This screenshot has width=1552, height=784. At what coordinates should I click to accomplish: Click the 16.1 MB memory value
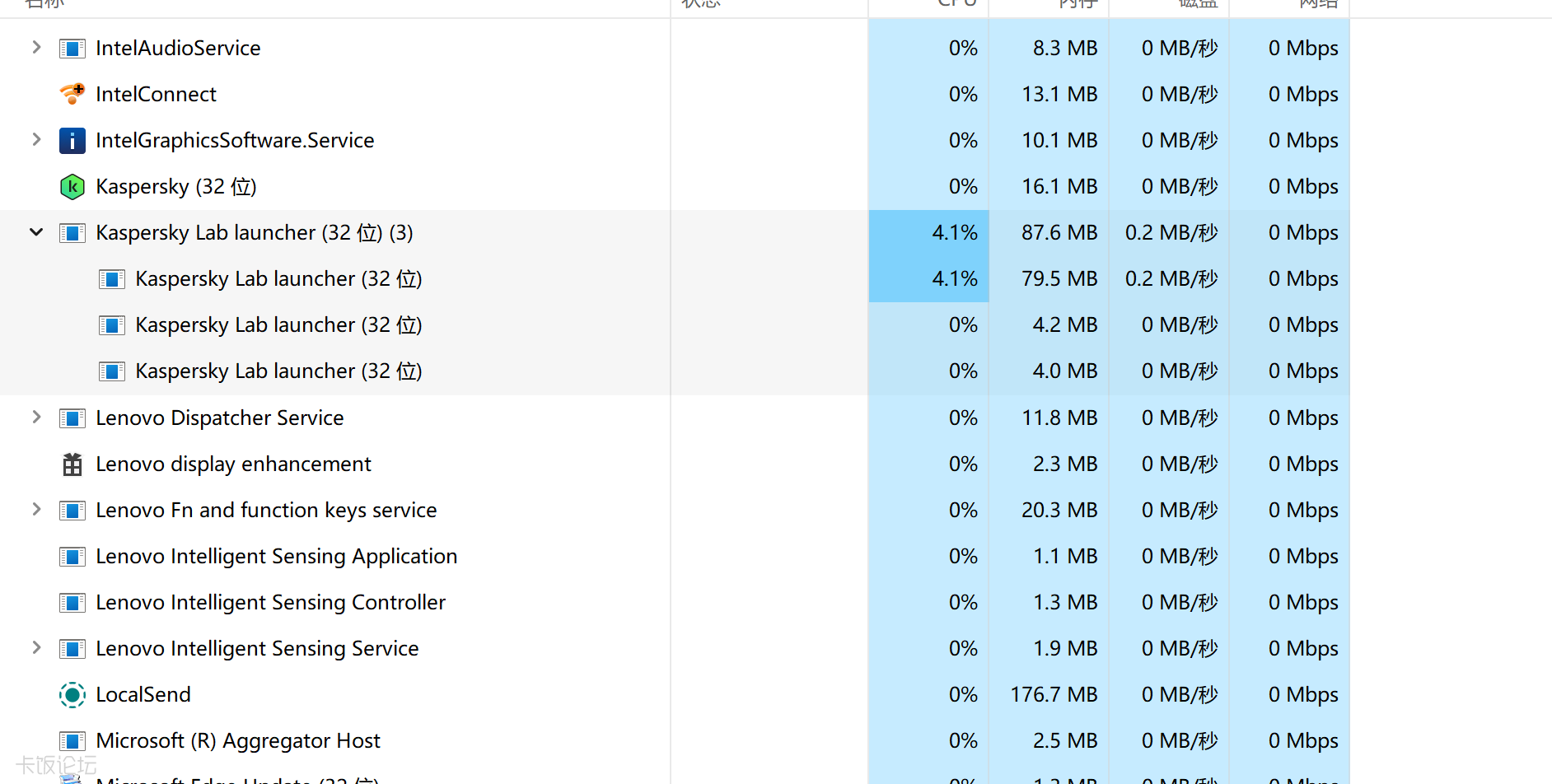(1059, 187)
